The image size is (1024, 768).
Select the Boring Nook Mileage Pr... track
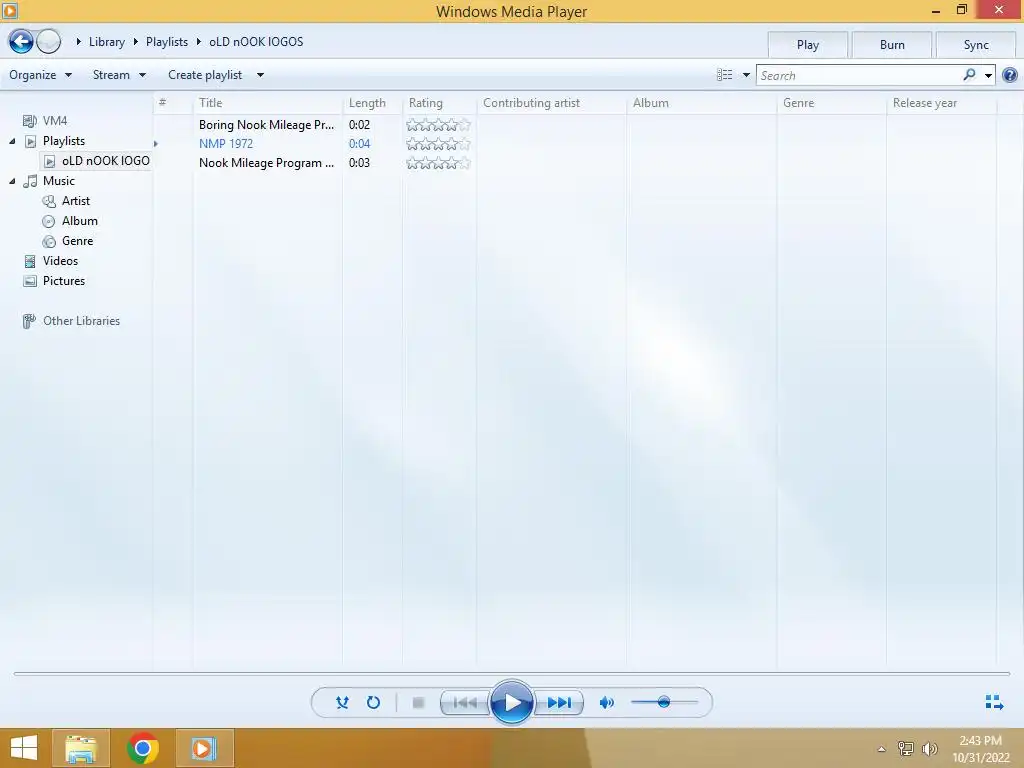[266, 125]
